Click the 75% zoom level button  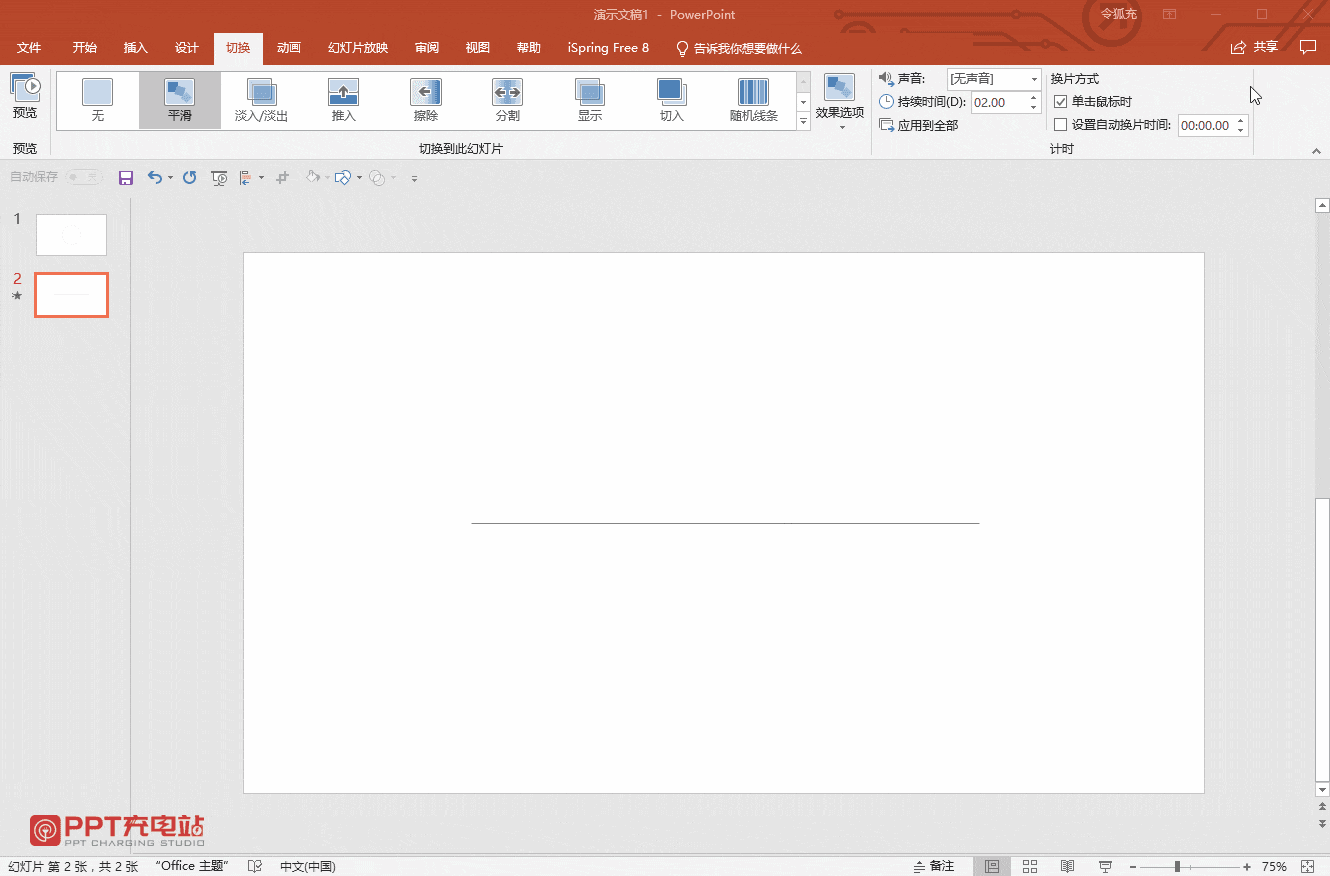coord(1274,866)
